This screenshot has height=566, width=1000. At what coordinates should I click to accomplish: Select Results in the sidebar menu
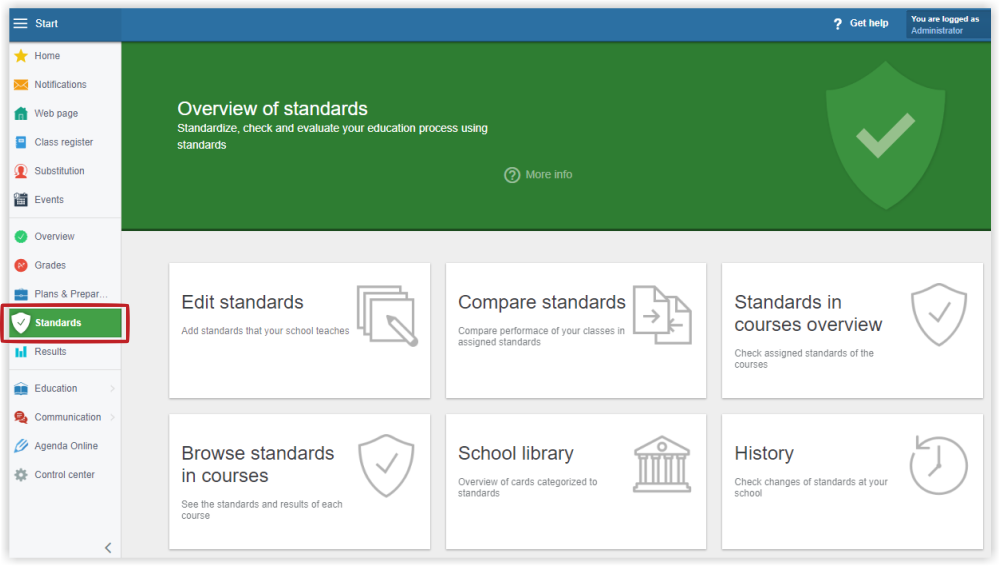pos(50,352)
